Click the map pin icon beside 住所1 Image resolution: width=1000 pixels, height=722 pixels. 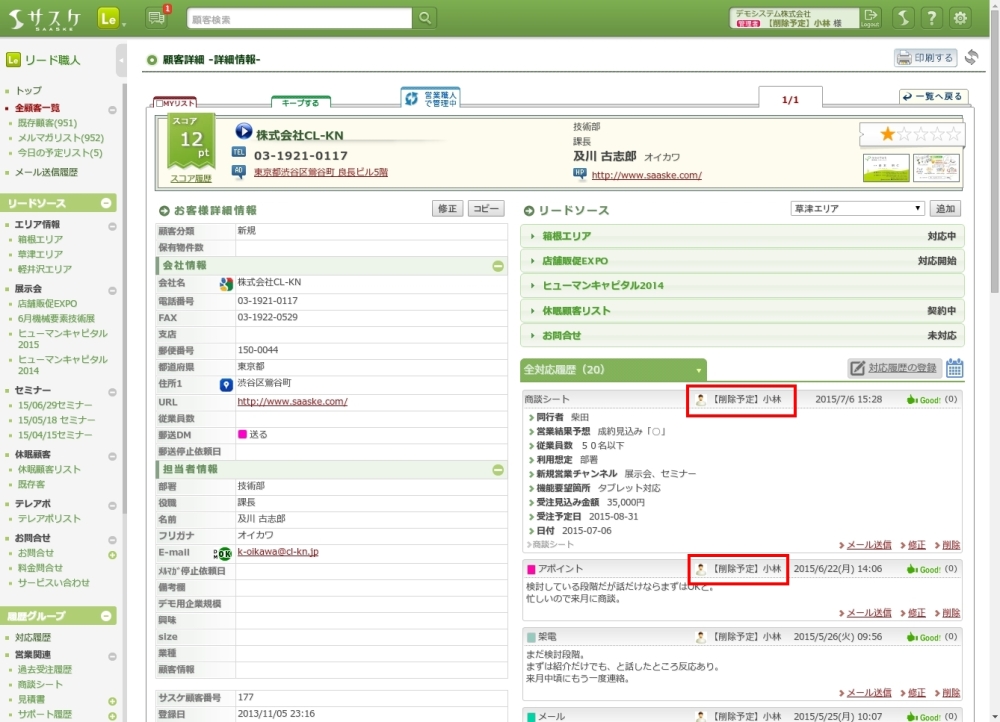226,384
